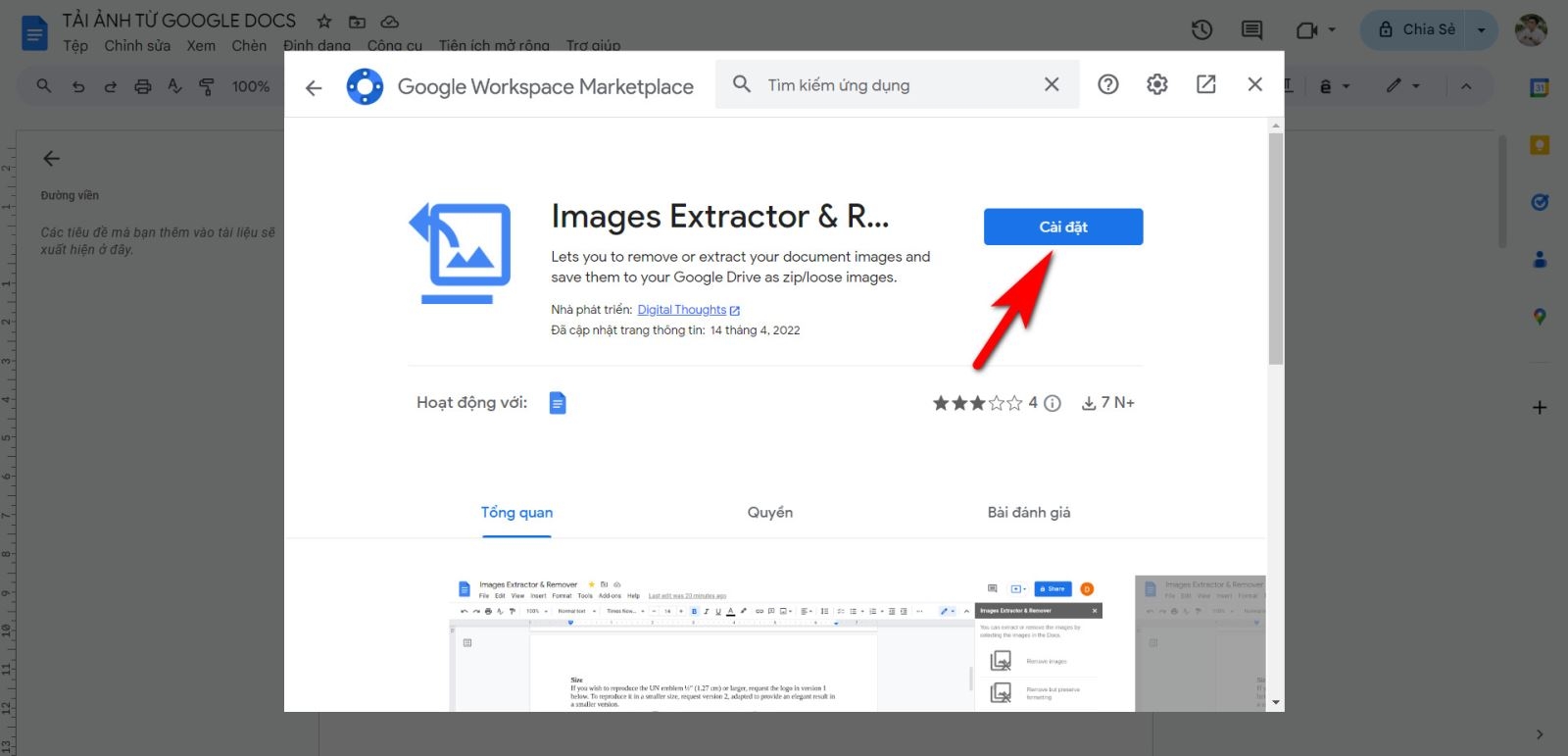Viewport: 1568px width, 756px height.
Task: Open the Chỉnh sửa menu
Action: (137, 45)
